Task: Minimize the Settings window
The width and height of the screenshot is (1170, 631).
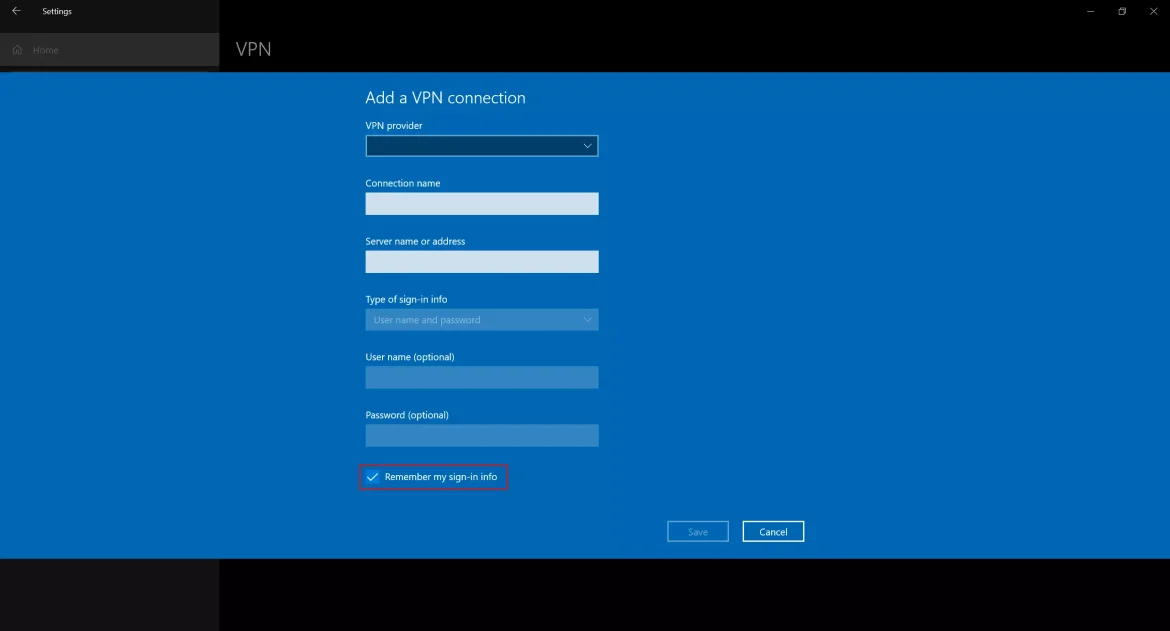Action: [x=1090, y=11]
